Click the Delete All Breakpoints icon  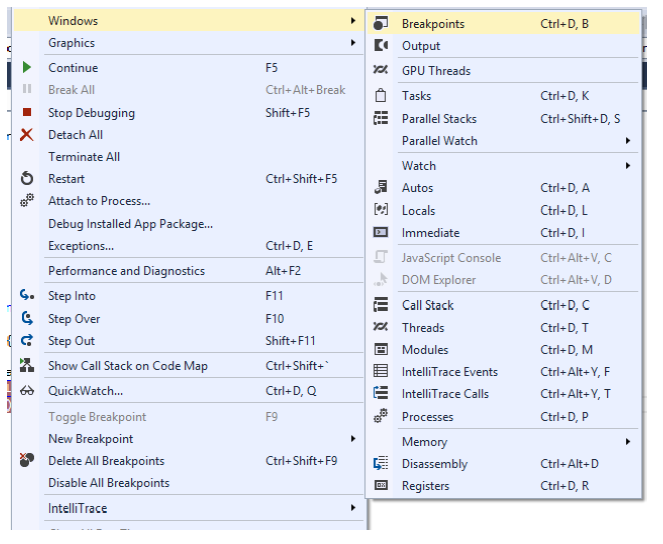point(27,461)
